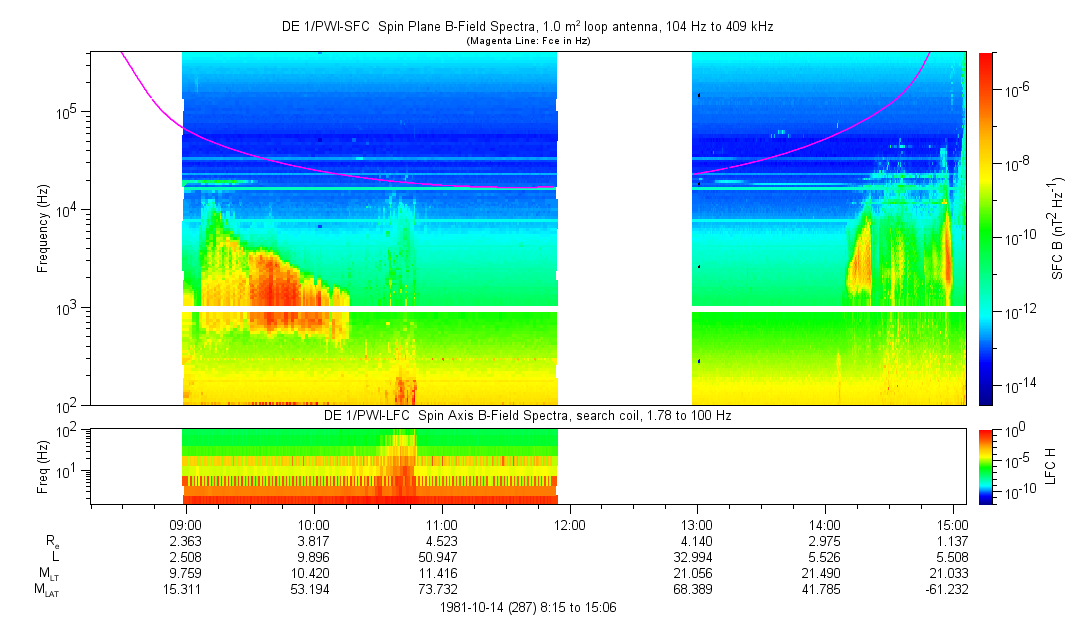Click the 14:00 time axis tick label

pos(825,524)
